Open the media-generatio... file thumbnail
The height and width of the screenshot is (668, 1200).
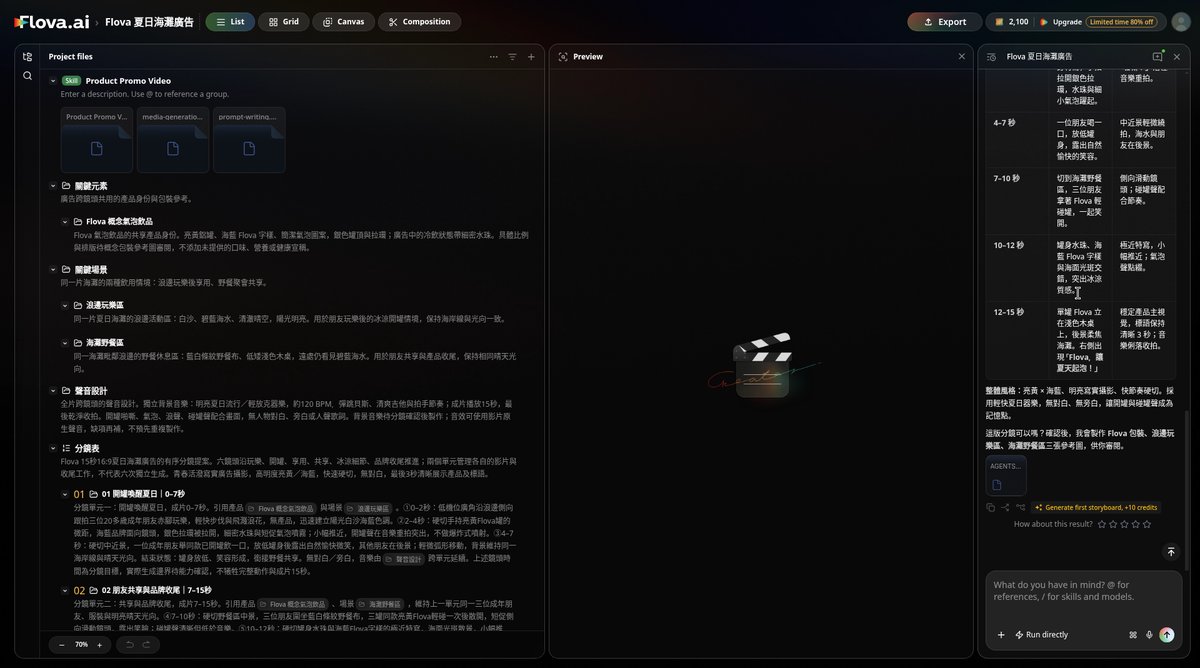173,140
